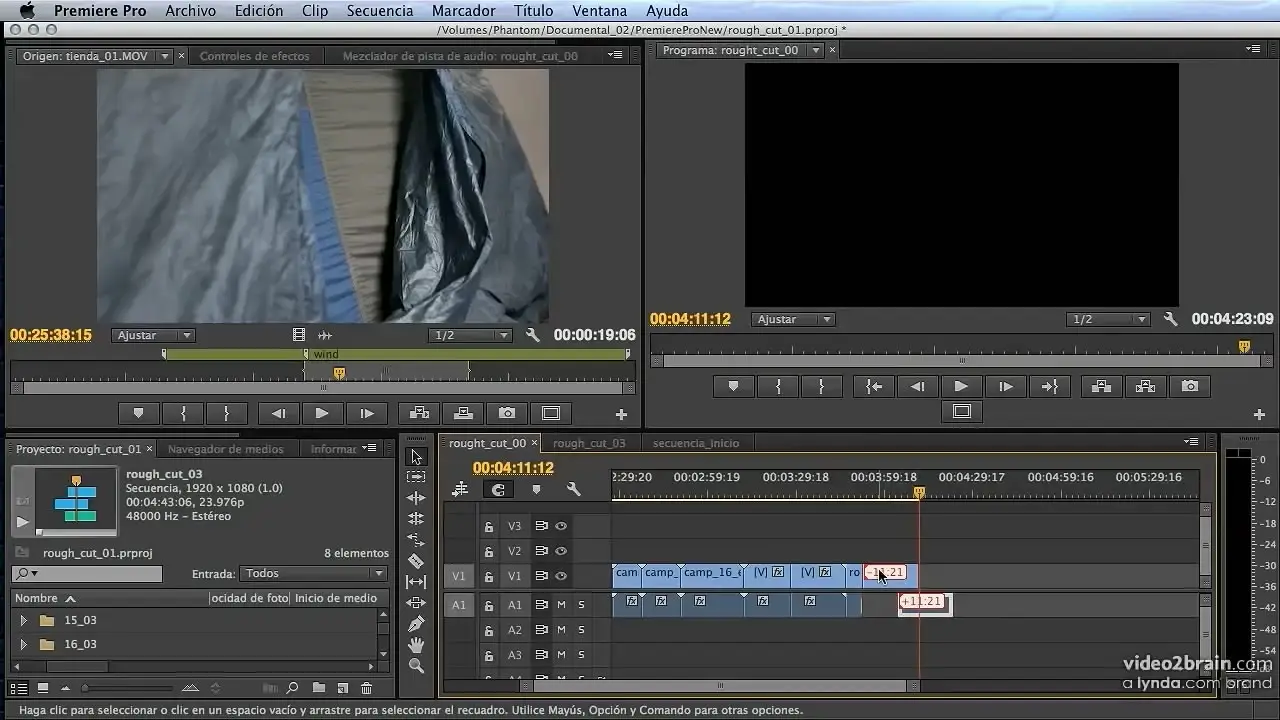Open timeline settings via the wrench icon
The height and width of the screenshot is (720, 1280).
(573, 490)
